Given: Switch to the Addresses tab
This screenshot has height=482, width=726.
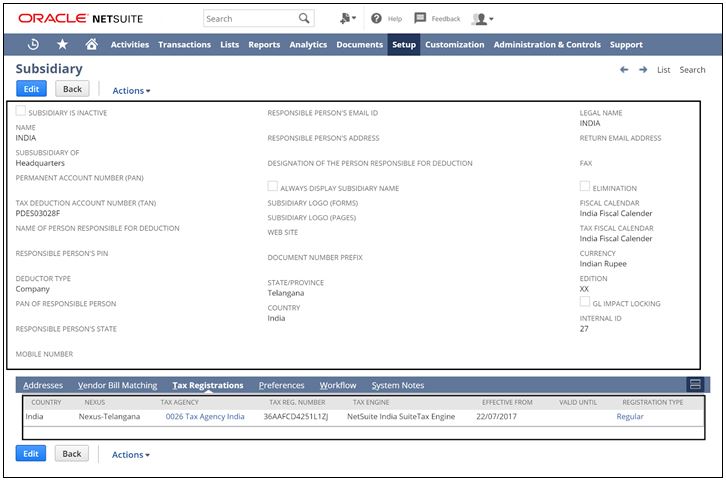Looking at the screenshot, I should [x=43, y=385].
